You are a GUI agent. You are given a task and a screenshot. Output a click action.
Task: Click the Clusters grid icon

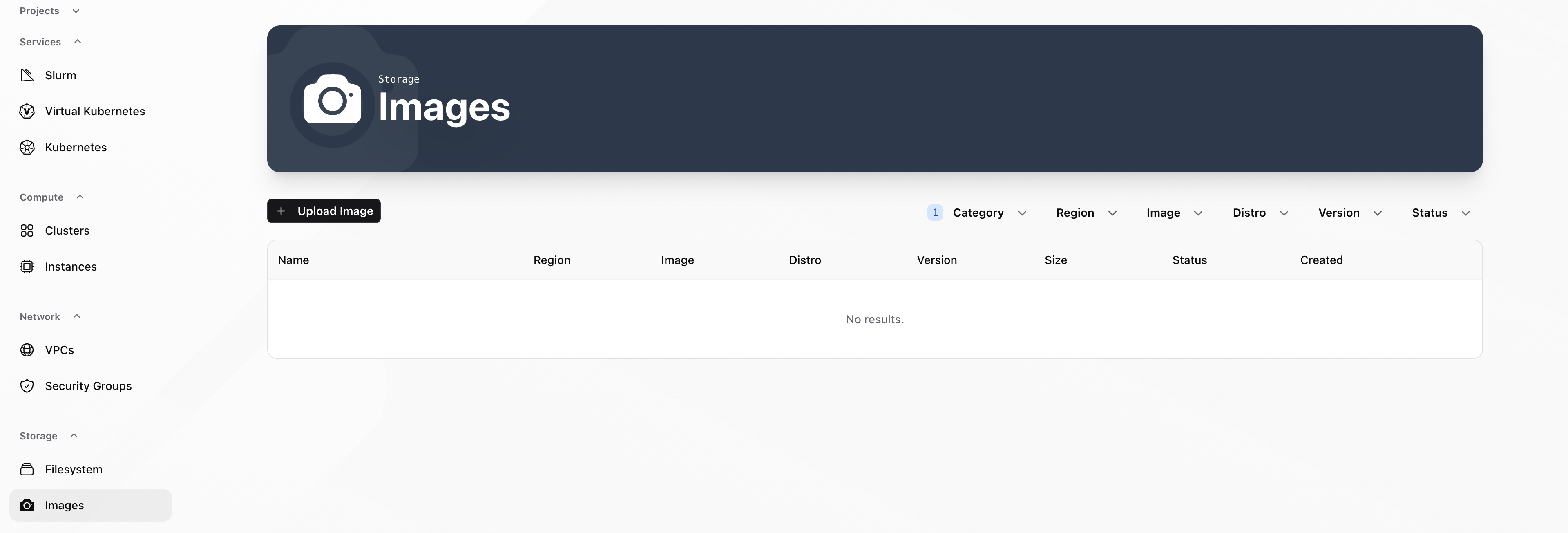[x=27, y=231]
